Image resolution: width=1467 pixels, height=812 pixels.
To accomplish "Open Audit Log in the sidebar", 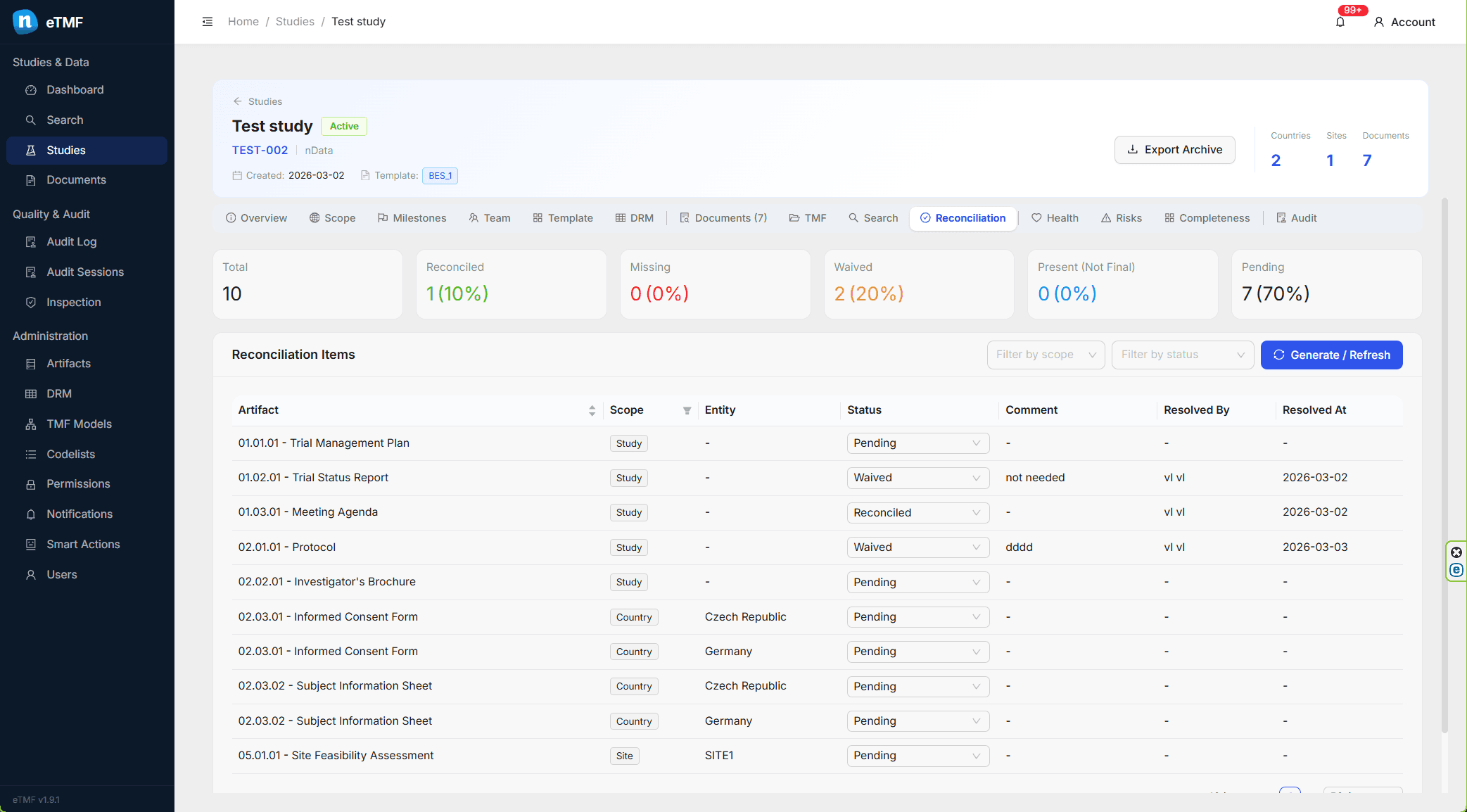I will coord(87,242).
